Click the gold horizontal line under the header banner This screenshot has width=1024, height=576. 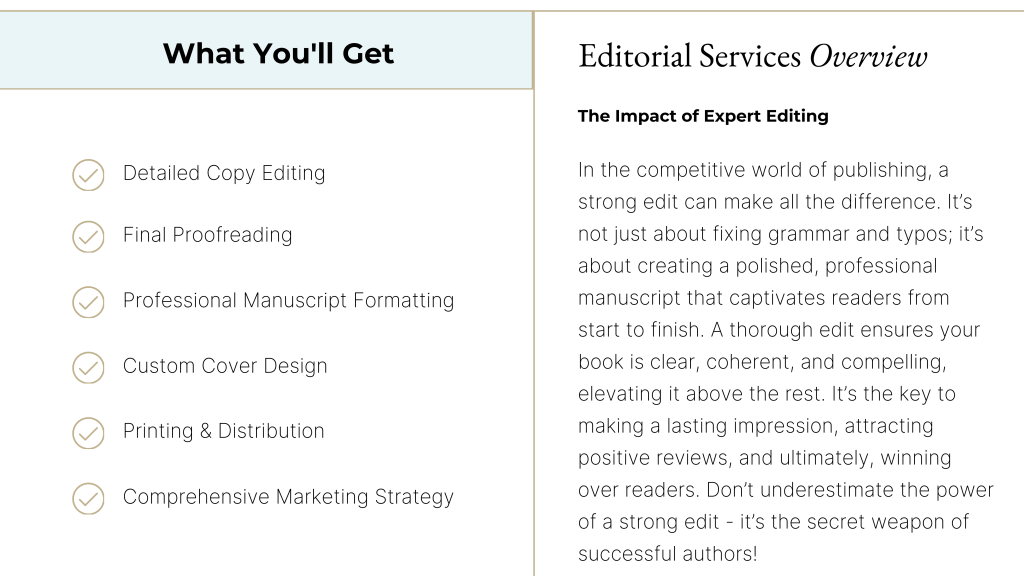[x=266, y=89]
